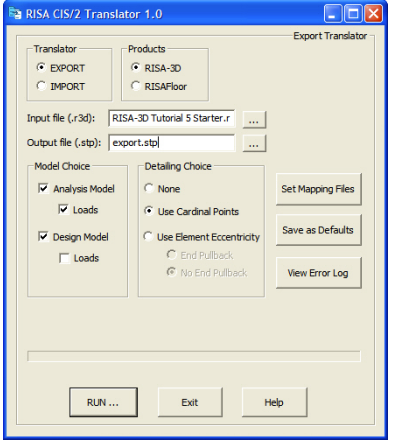The height and width of the screenshot is (442, 394).
Task: Open Help for the translator
Action: coord(274,402)
